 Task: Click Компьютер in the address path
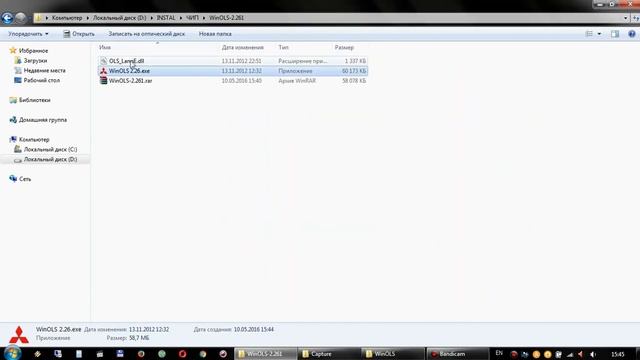(67, 18)
